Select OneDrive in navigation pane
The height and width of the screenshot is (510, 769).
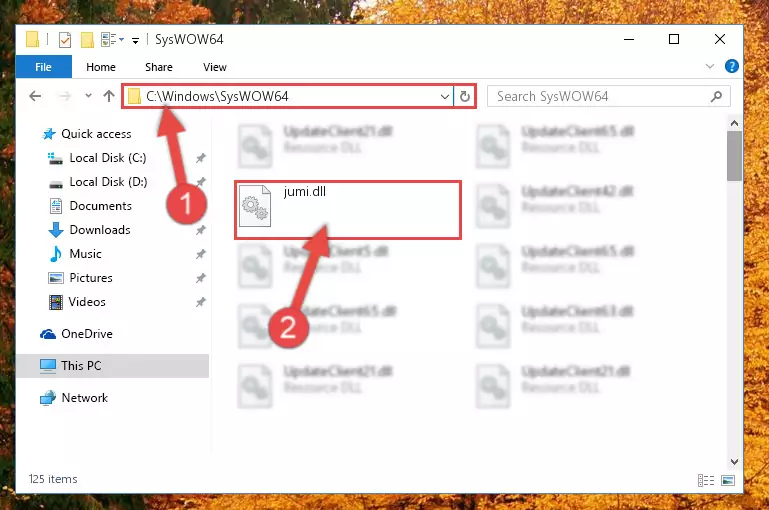87,334
